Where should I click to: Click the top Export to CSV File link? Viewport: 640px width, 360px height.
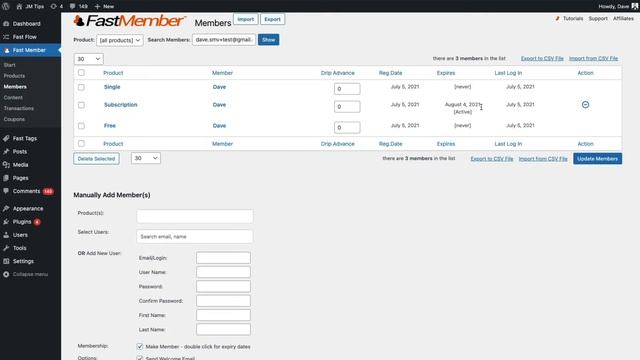[x=542, y=58]
